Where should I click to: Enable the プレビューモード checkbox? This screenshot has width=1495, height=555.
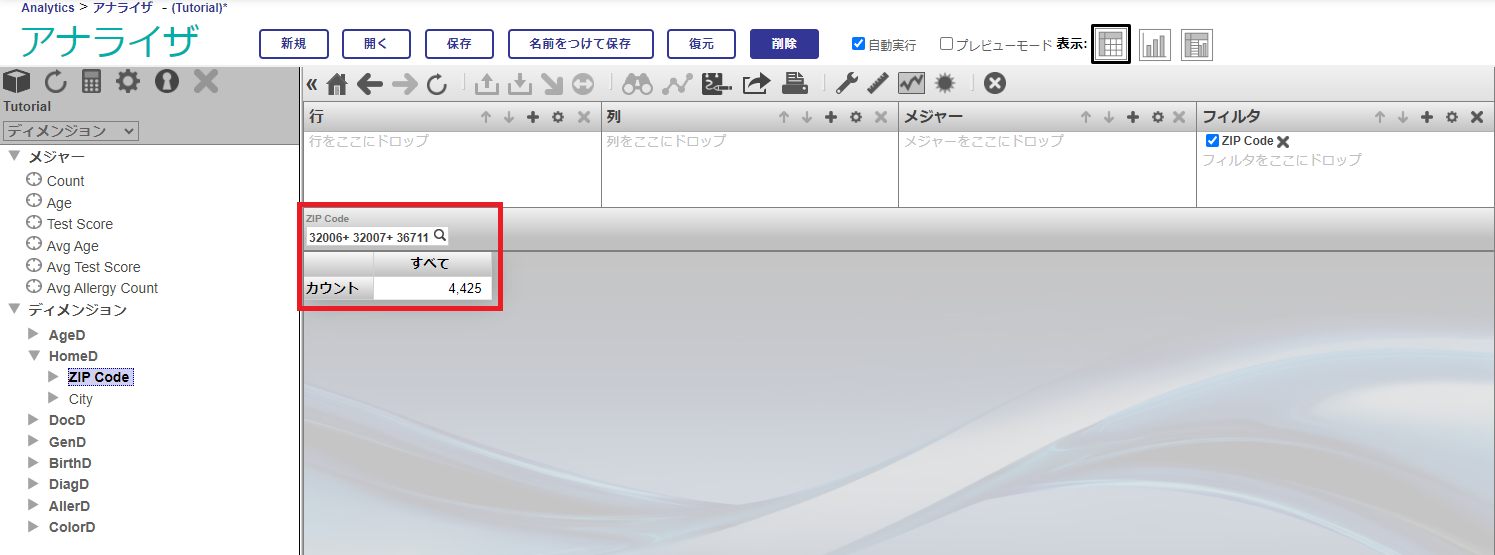click(x=946, y=44)
